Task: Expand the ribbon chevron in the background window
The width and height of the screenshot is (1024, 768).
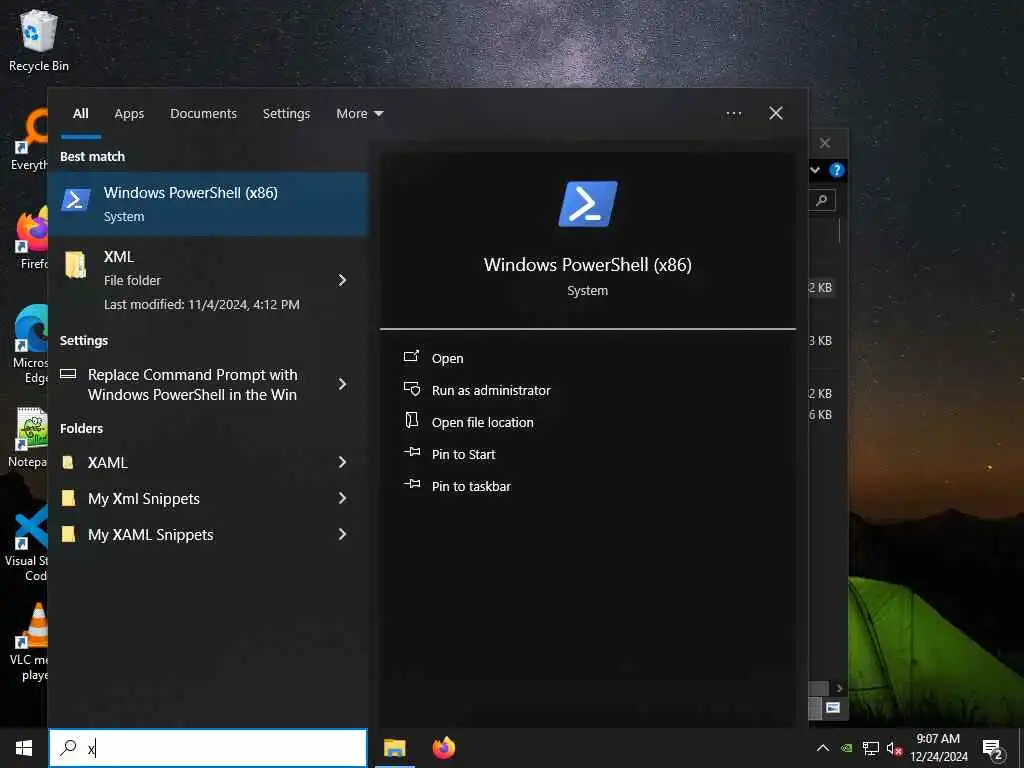Action: 815,170
